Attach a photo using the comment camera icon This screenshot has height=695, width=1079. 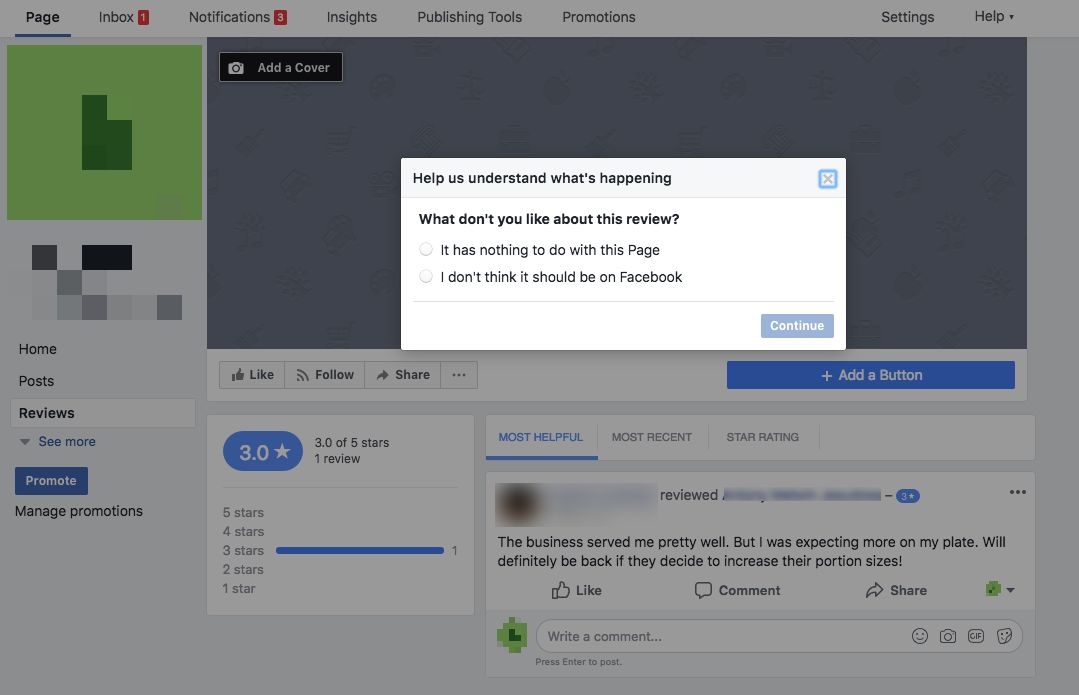947,636
